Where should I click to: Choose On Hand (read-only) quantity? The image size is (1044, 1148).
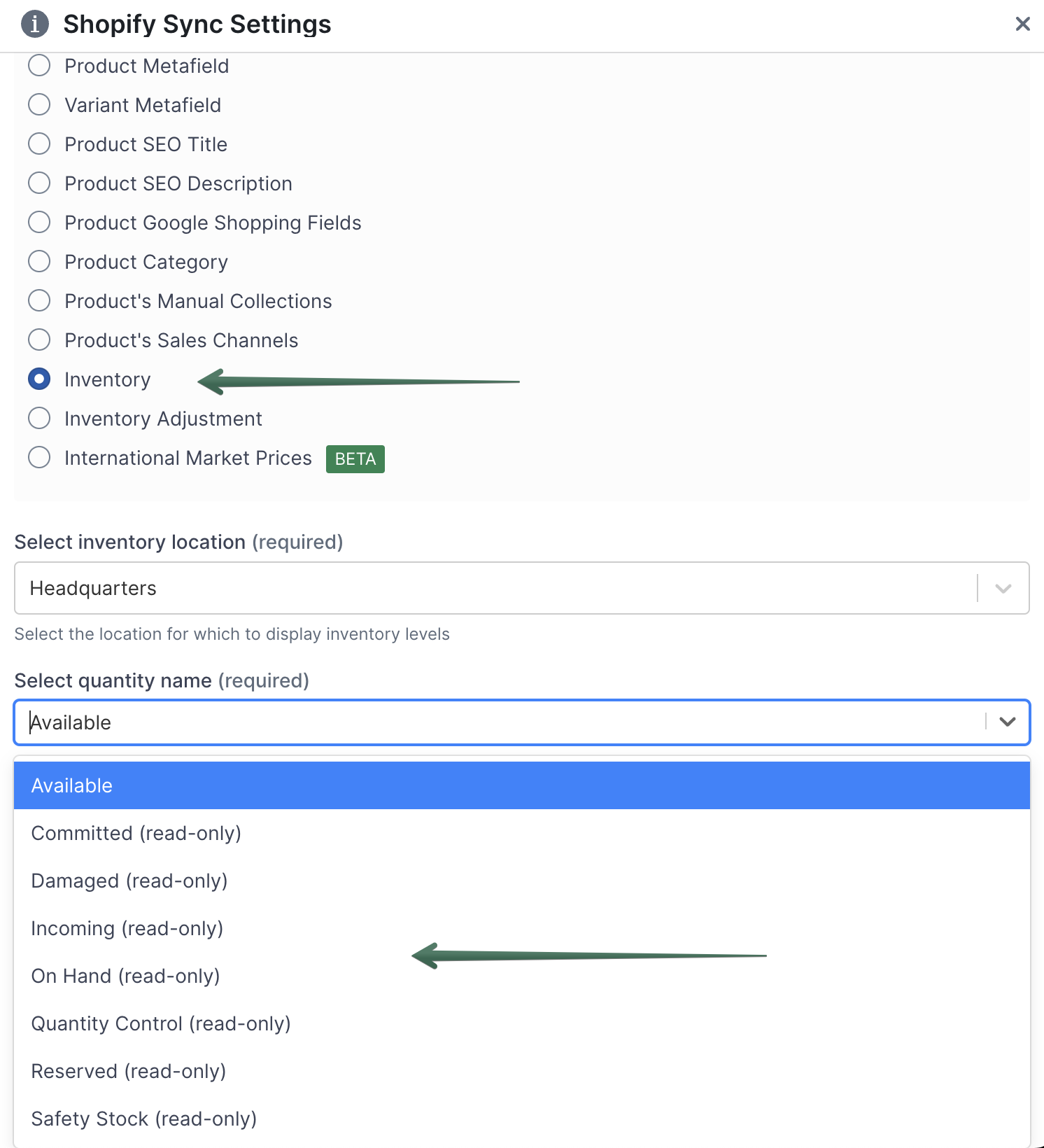[x=125, y=976]
